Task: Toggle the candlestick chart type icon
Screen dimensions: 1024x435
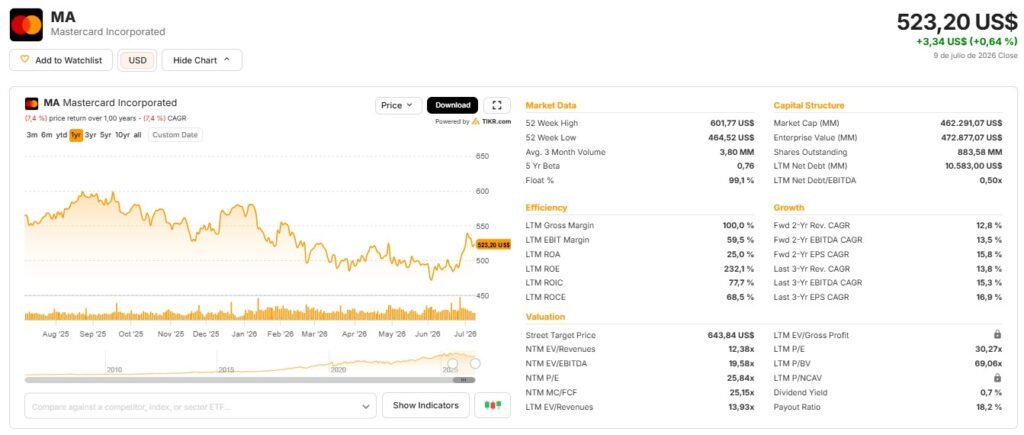Action: 492,406
